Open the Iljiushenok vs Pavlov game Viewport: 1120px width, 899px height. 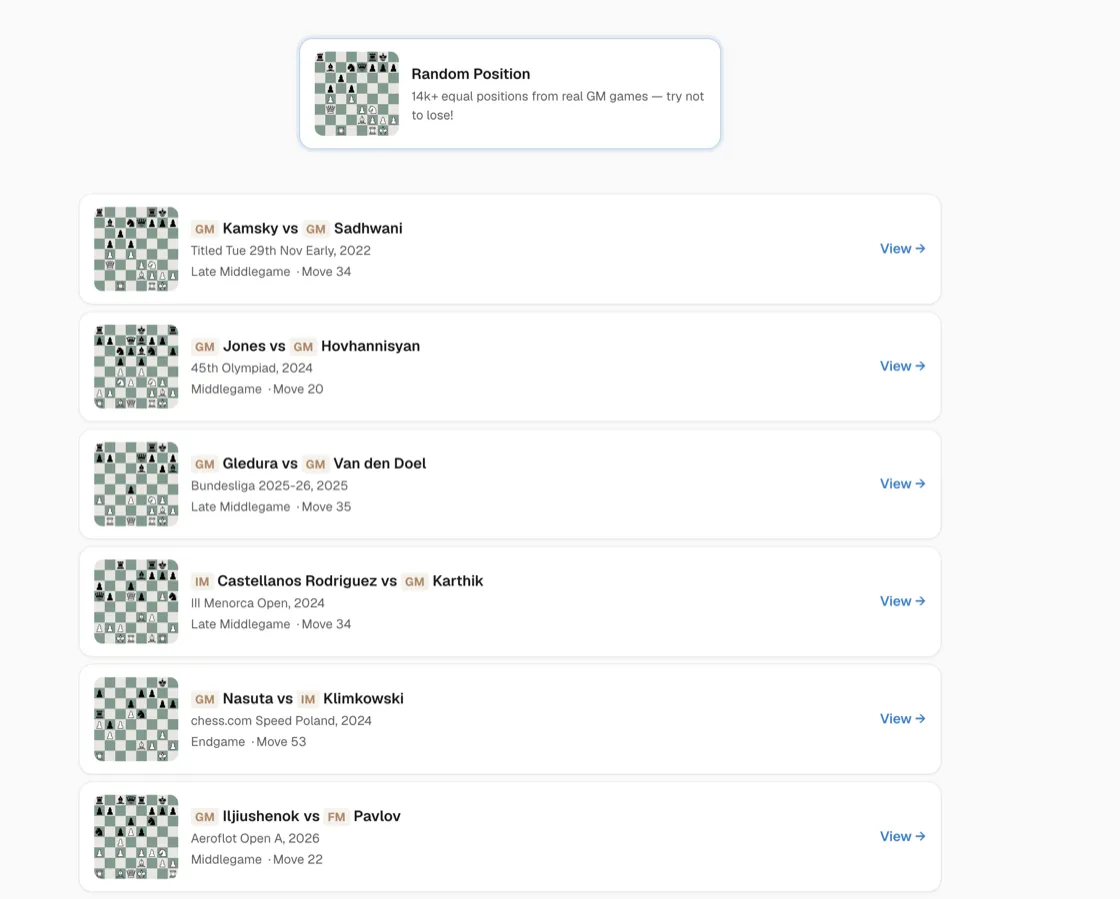pos(902,836)
